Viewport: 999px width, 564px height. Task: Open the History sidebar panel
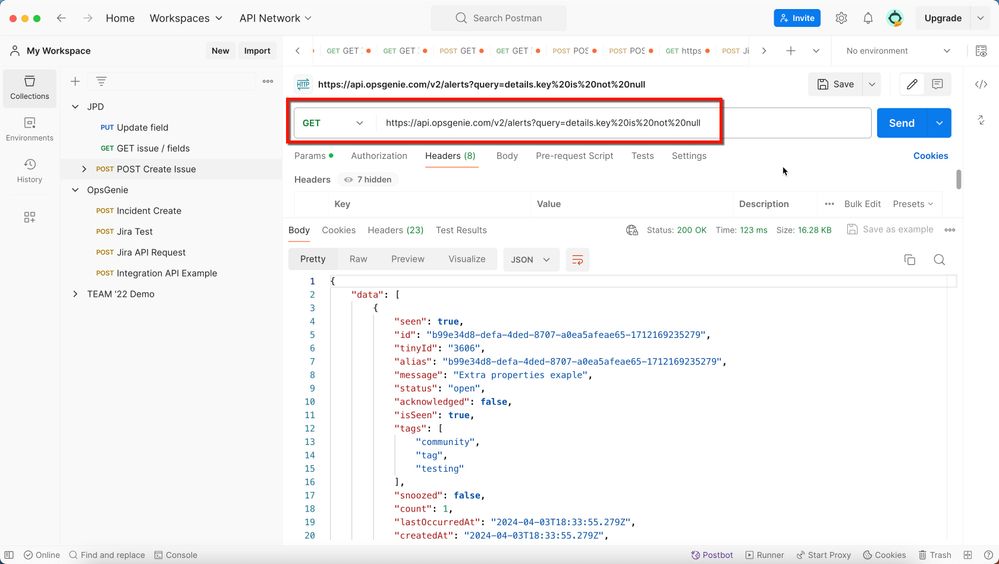pyautogui.click(x=29, y=171)
